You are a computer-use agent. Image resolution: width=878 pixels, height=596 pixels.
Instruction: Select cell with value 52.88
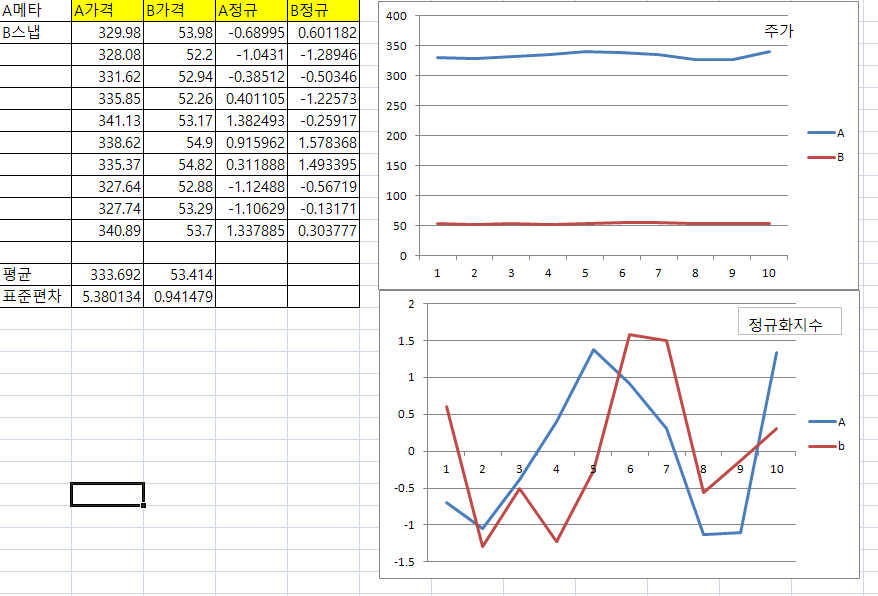(x=179, y=187)
